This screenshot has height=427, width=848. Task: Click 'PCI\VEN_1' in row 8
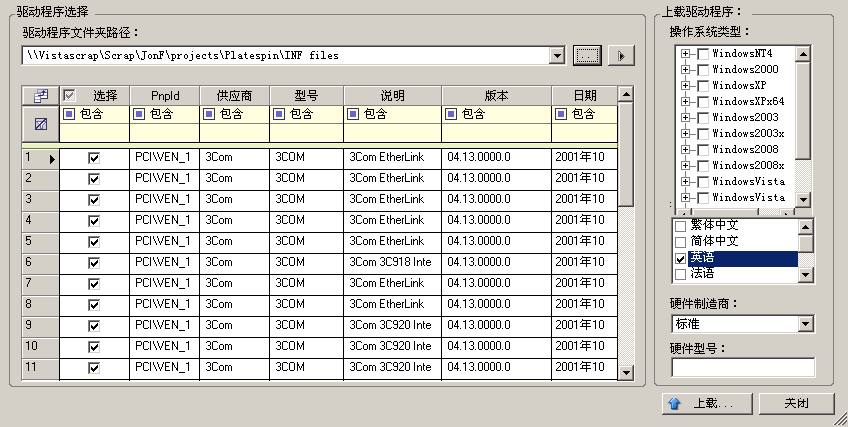tap(162, 304)
